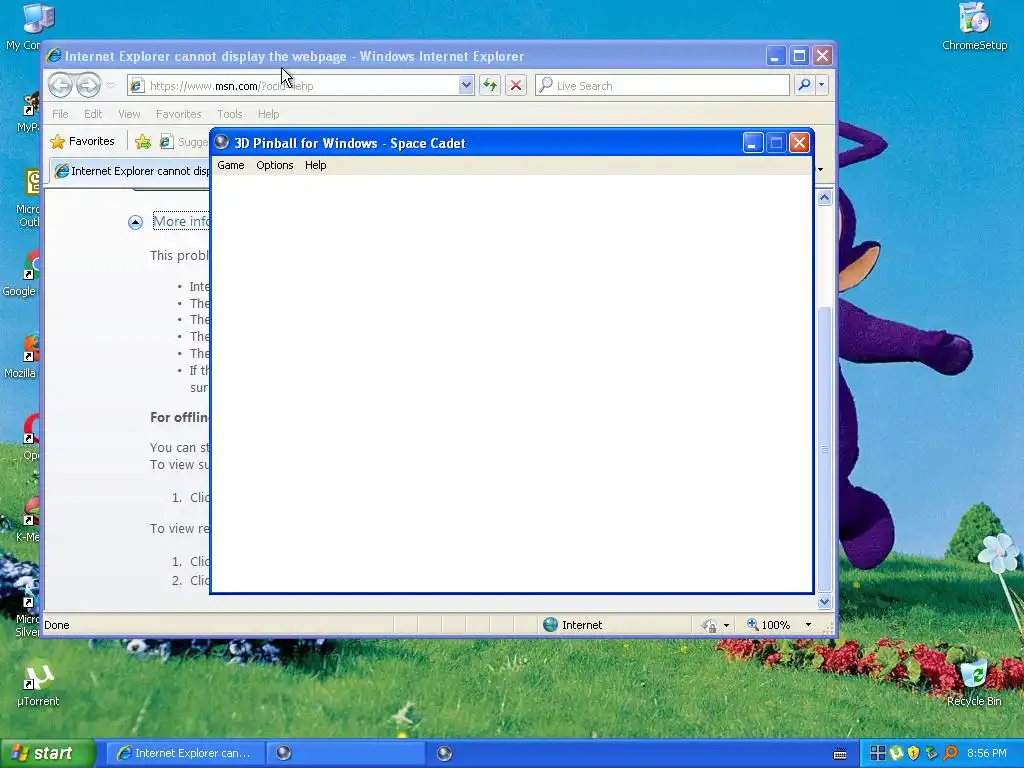The width and height of the screenshot is (1024, 768).
Task: Click the Back button in Internet Explorer
Action: [x=60, y=86]
